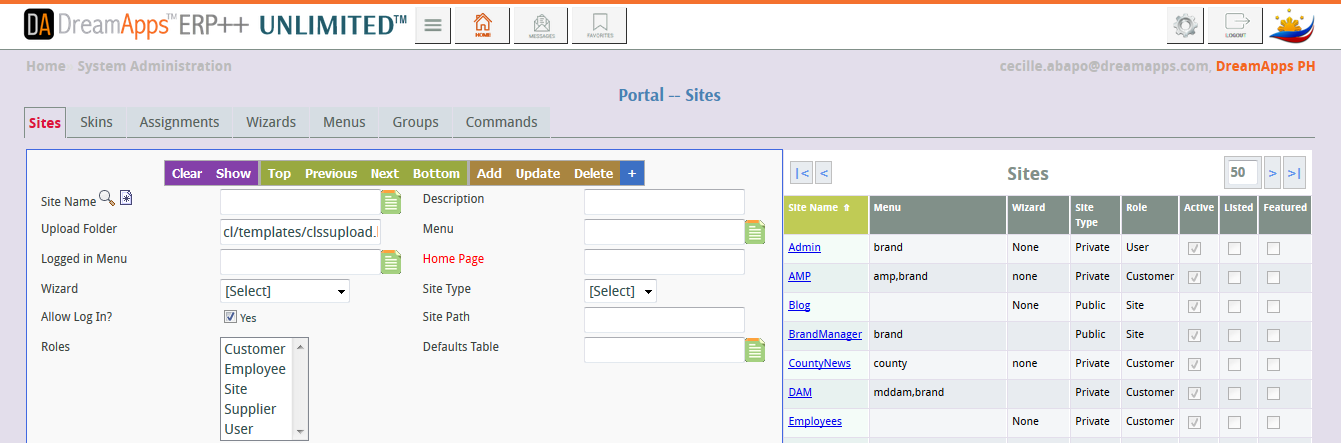This screenshot has width=1341, height=443.
Task: Sort grid by Role column header
Action: (x=1150, y=215)
